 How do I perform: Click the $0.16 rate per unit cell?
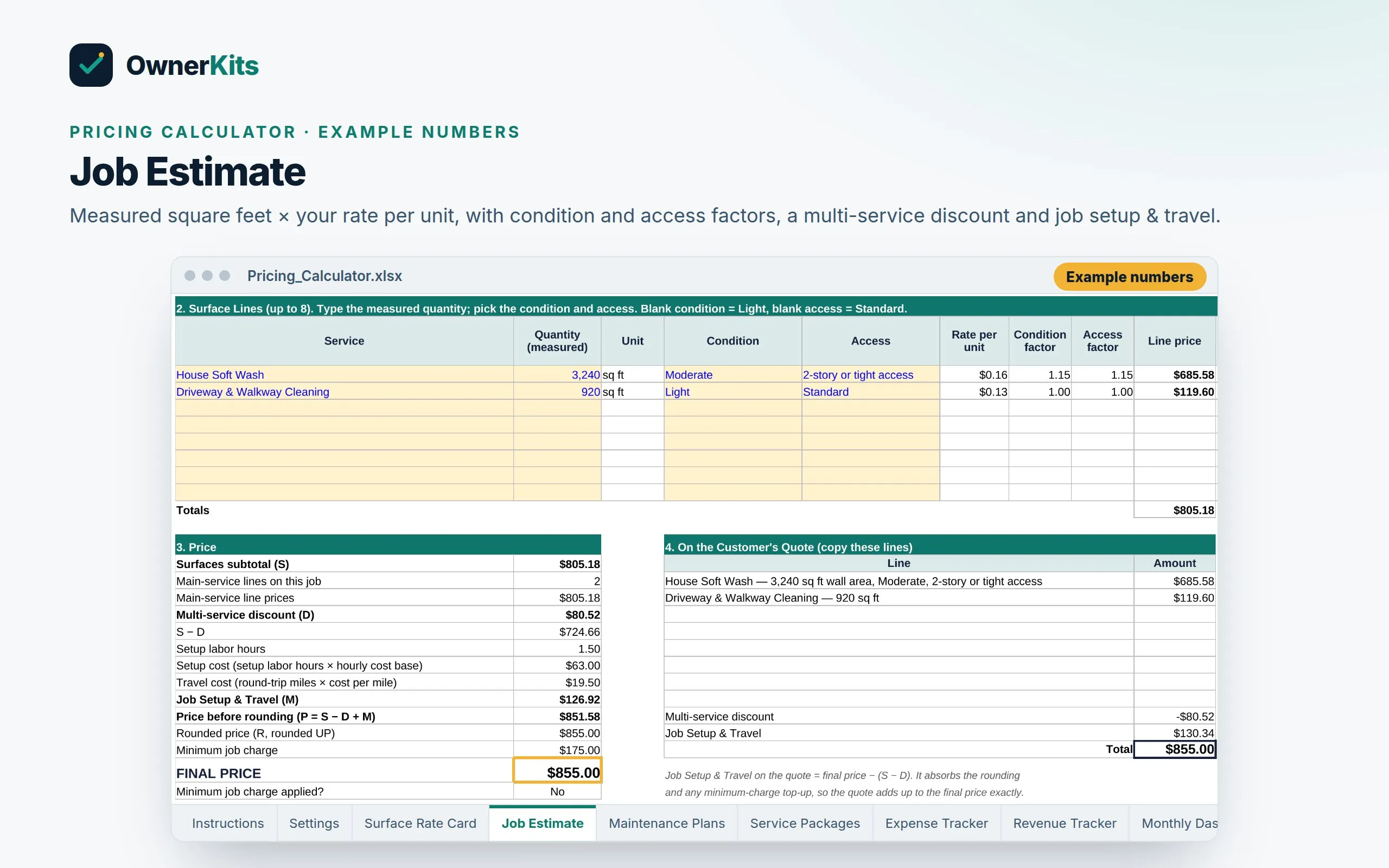(974, 374)
